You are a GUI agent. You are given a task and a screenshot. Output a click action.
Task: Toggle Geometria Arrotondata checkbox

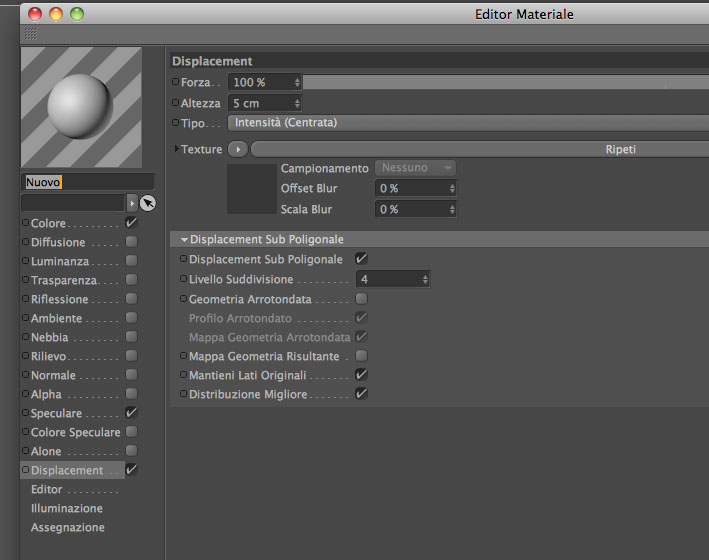point(361,299)
